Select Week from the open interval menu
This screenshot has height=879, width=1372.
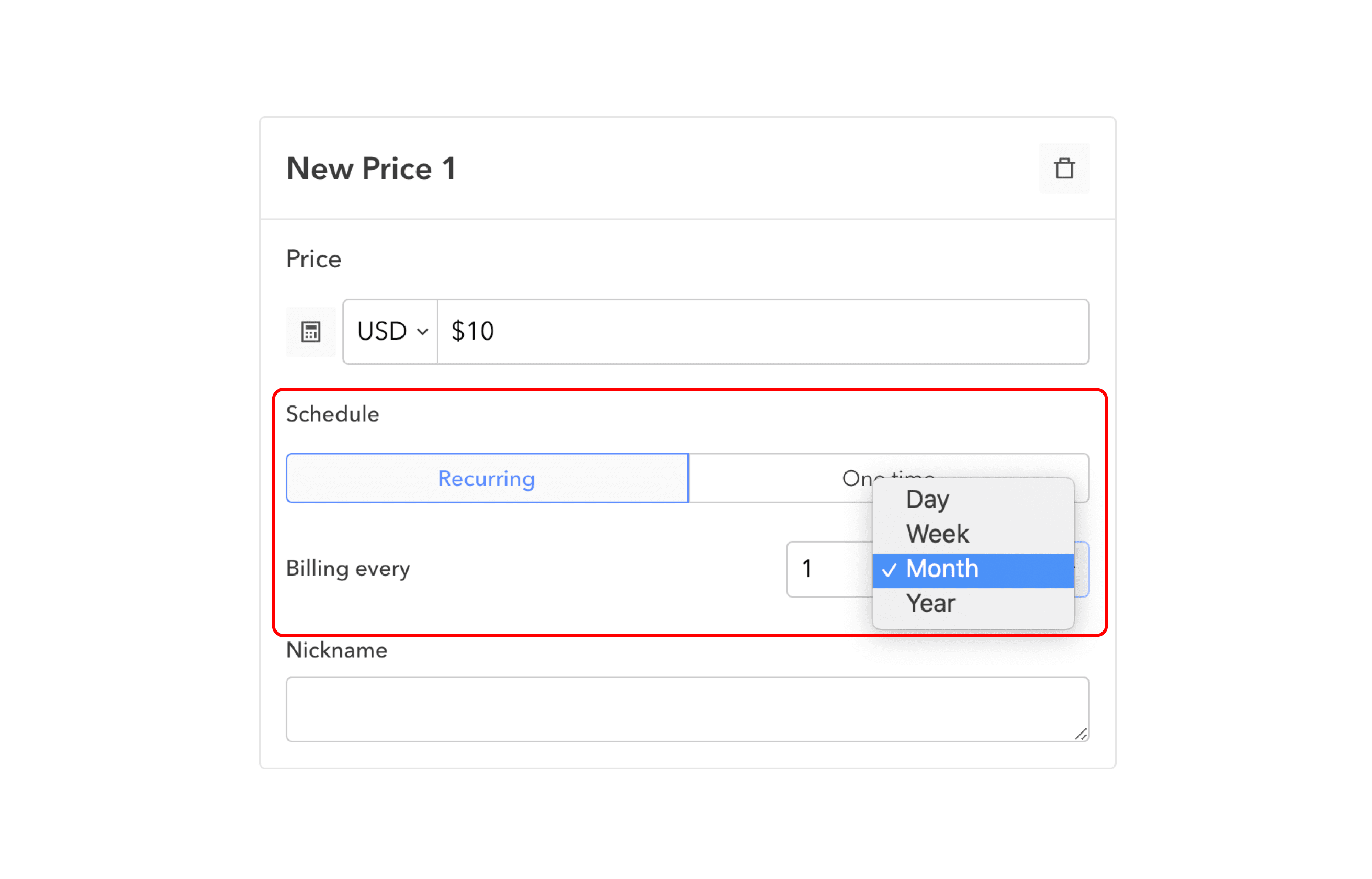click(937, 534)
